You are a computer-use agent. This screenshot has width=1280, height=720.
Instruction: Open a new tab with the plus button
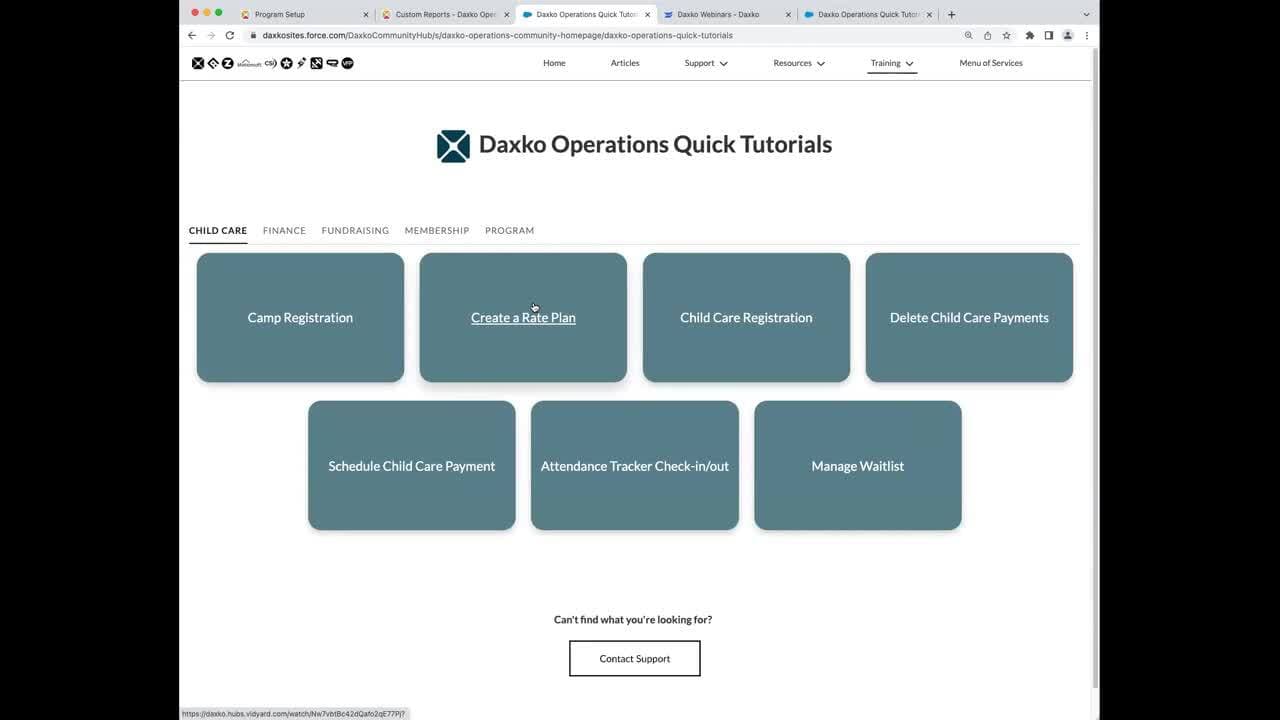[x=951, y=14]
